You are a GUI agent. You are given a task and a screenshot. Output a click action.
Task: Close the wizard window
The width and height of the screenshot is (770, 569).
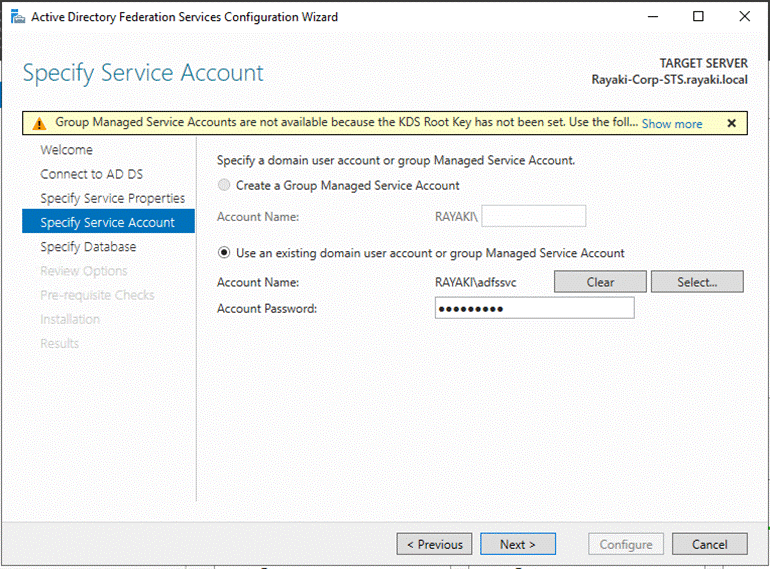tap(744, 17)
